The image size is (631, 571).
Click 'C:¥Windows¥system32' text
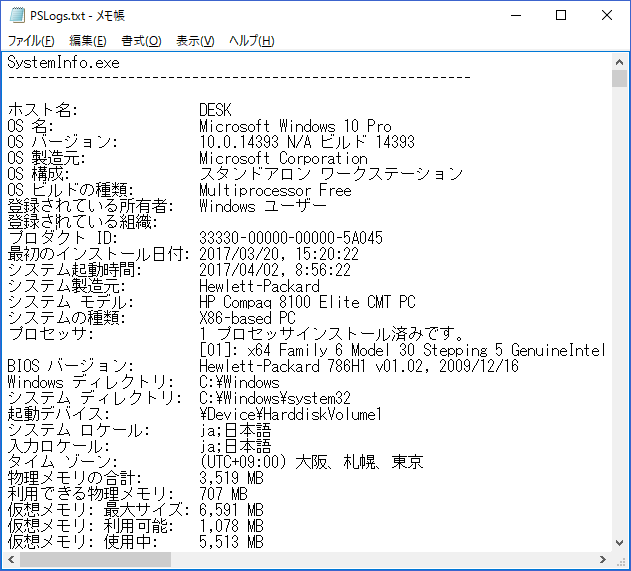(275, 398)
